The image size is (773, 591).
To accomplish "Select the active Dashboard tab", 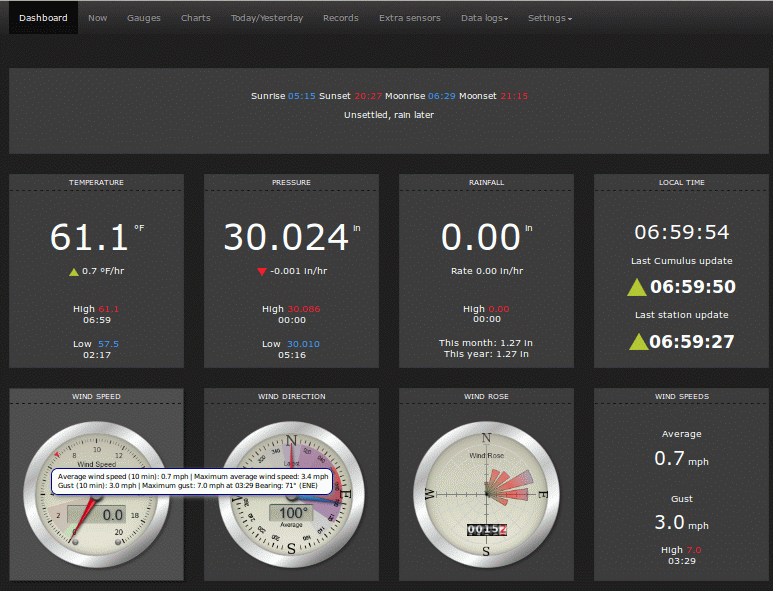I will click(x=44, y=18).
